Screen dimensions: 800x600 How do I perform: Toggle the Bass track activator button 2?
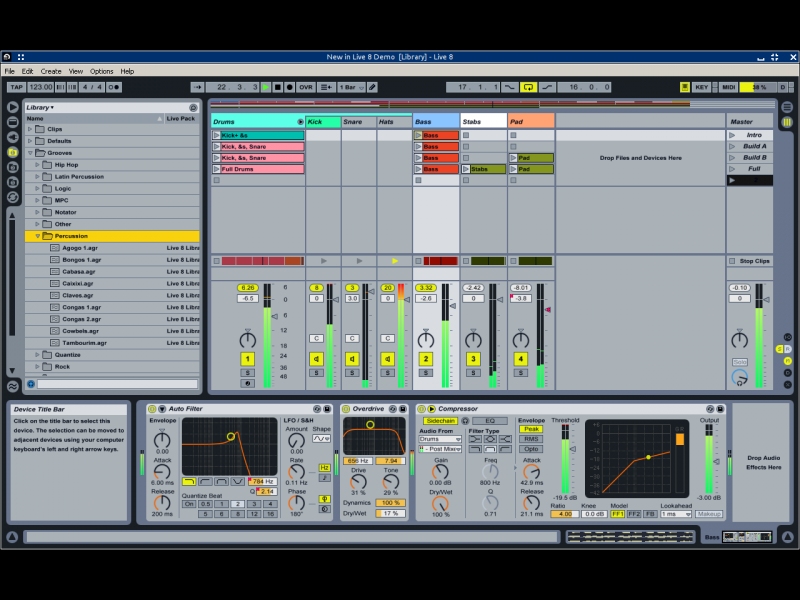[425, 358]
